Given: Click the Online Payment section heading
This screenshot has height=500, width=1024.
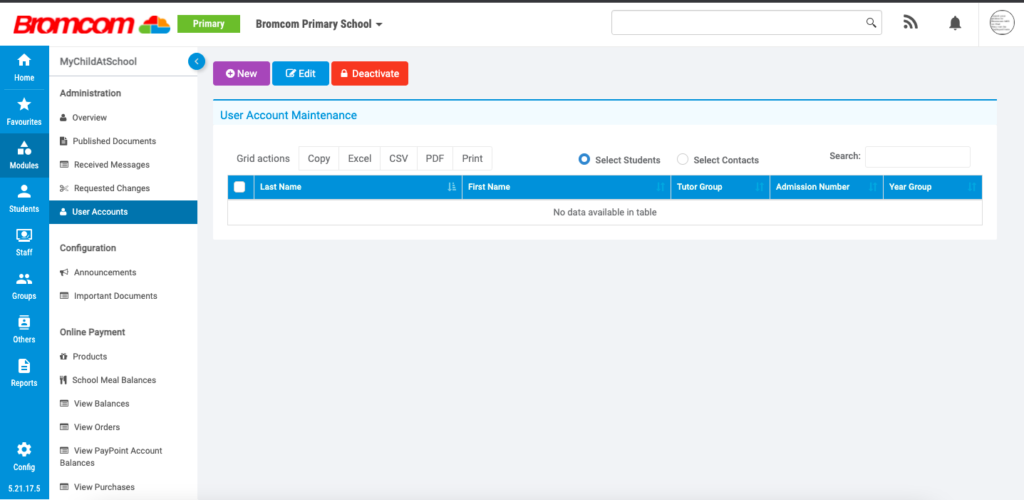Looking at the screenshot, I should [x=92, y=332].
